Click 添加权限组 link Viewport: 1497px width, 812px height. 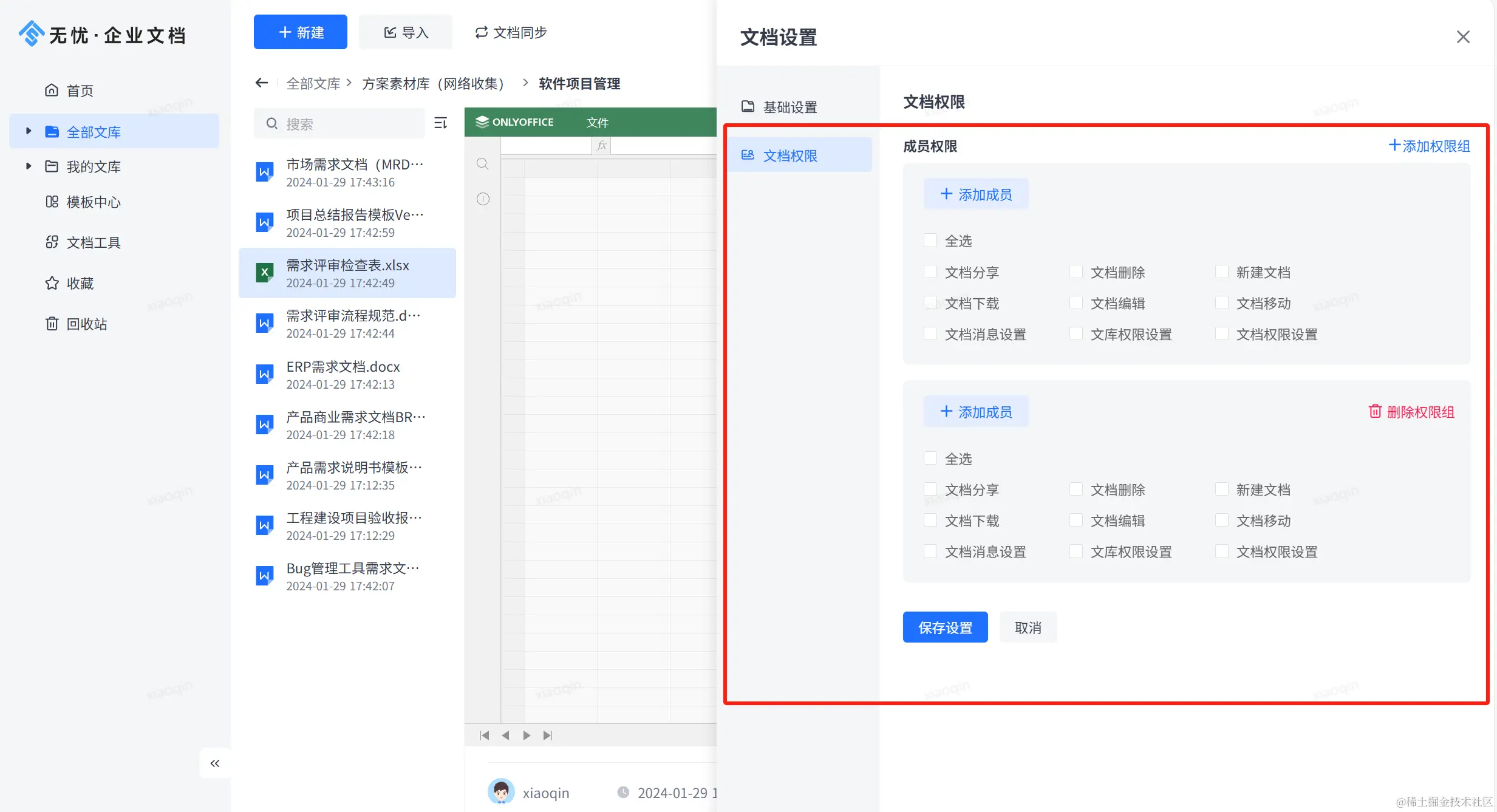tap(1430, 146)
